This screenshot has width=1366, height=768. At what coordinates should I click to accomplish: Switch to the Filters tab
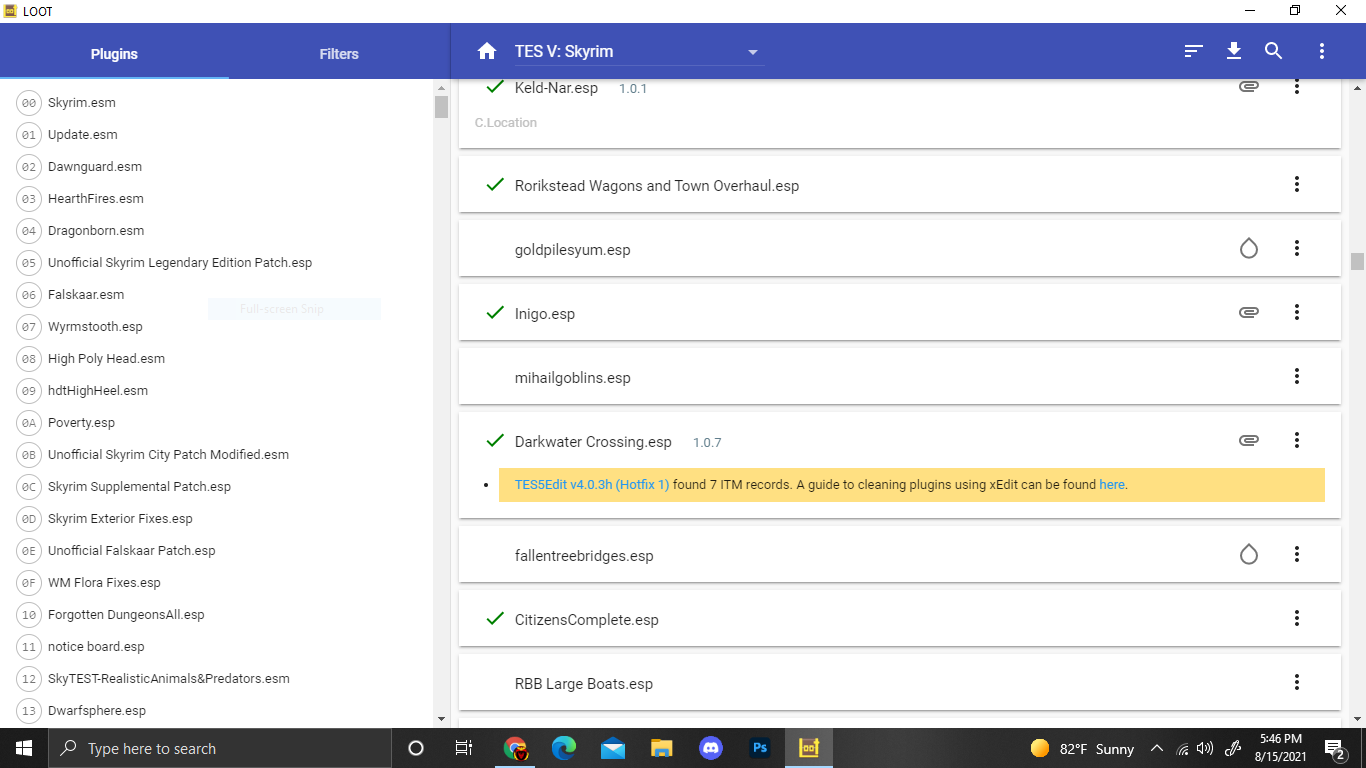pos(339,54)
